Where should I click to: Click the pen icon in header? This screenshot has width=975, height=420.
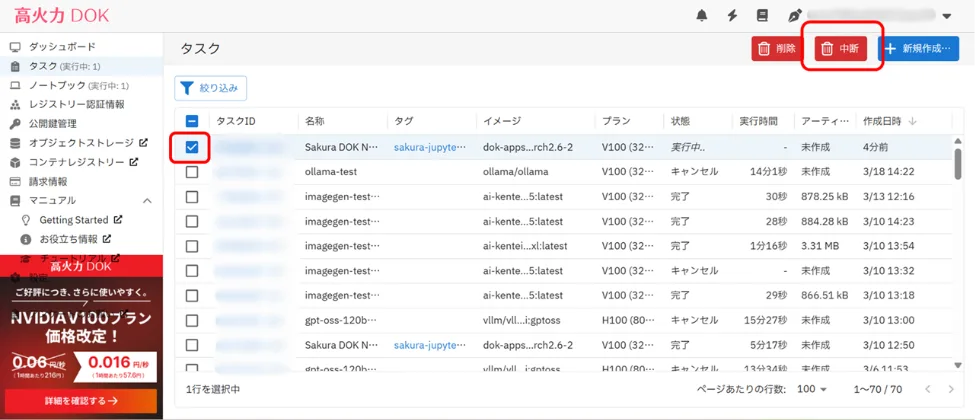click(x=794, y=16)
